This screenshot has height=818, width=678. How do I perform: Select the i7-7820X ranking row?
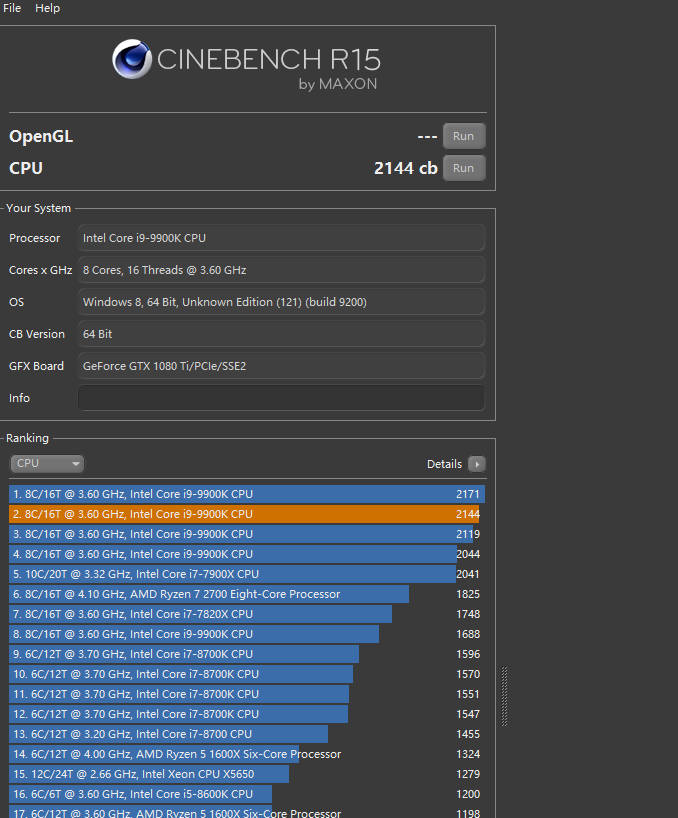[x=247, y=614]
